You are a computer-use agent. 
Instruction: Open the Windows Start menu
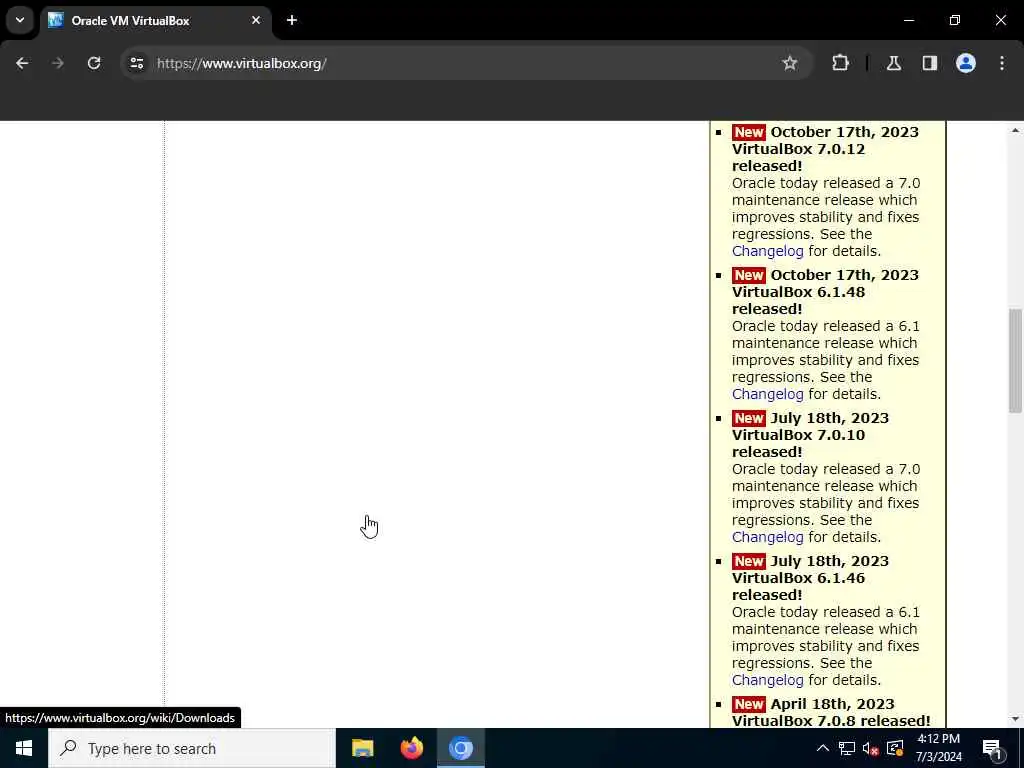pyautogui.click(x=24, y=748)
